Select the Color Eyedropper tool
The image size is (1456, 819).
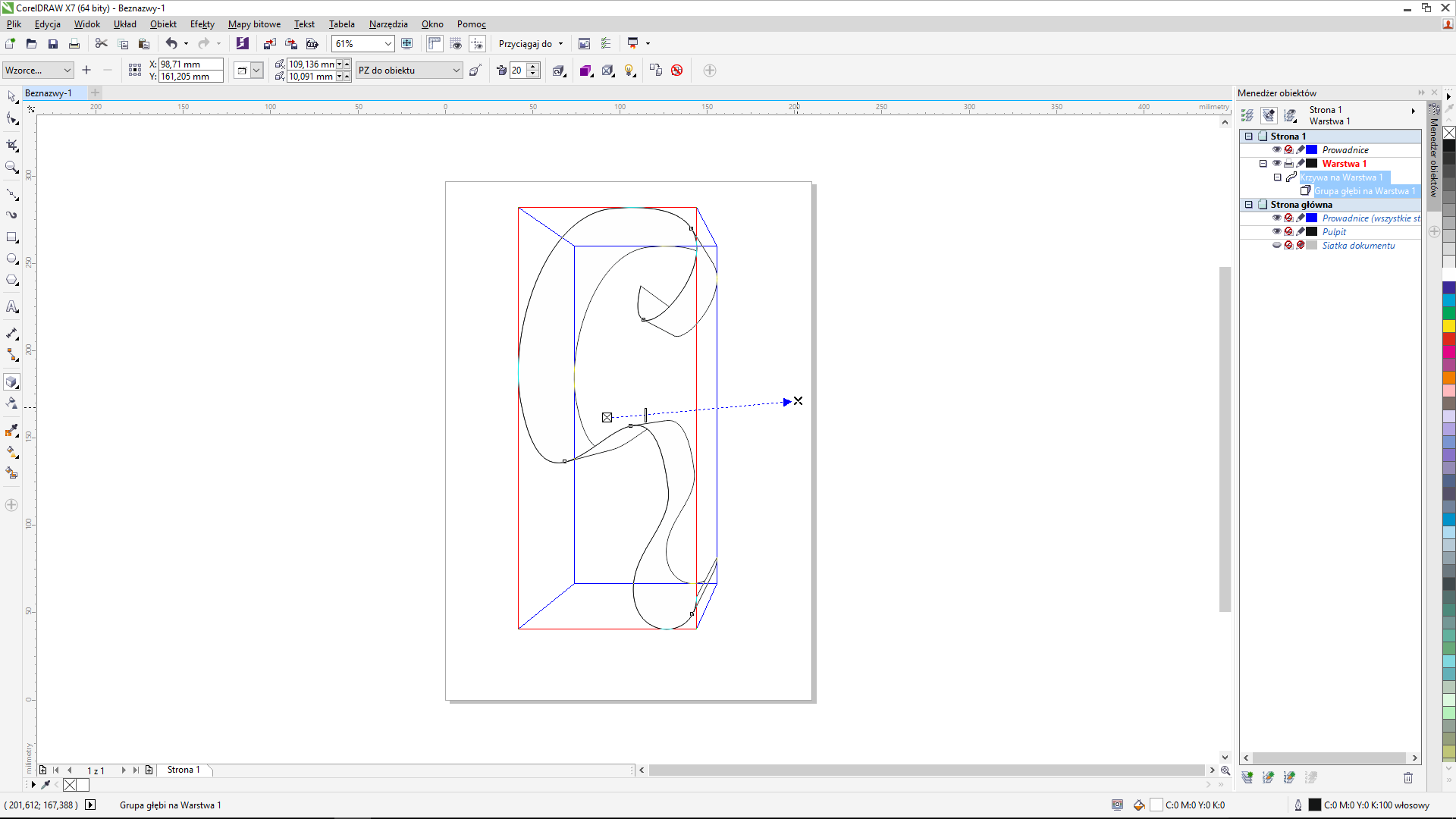[12, 430]
